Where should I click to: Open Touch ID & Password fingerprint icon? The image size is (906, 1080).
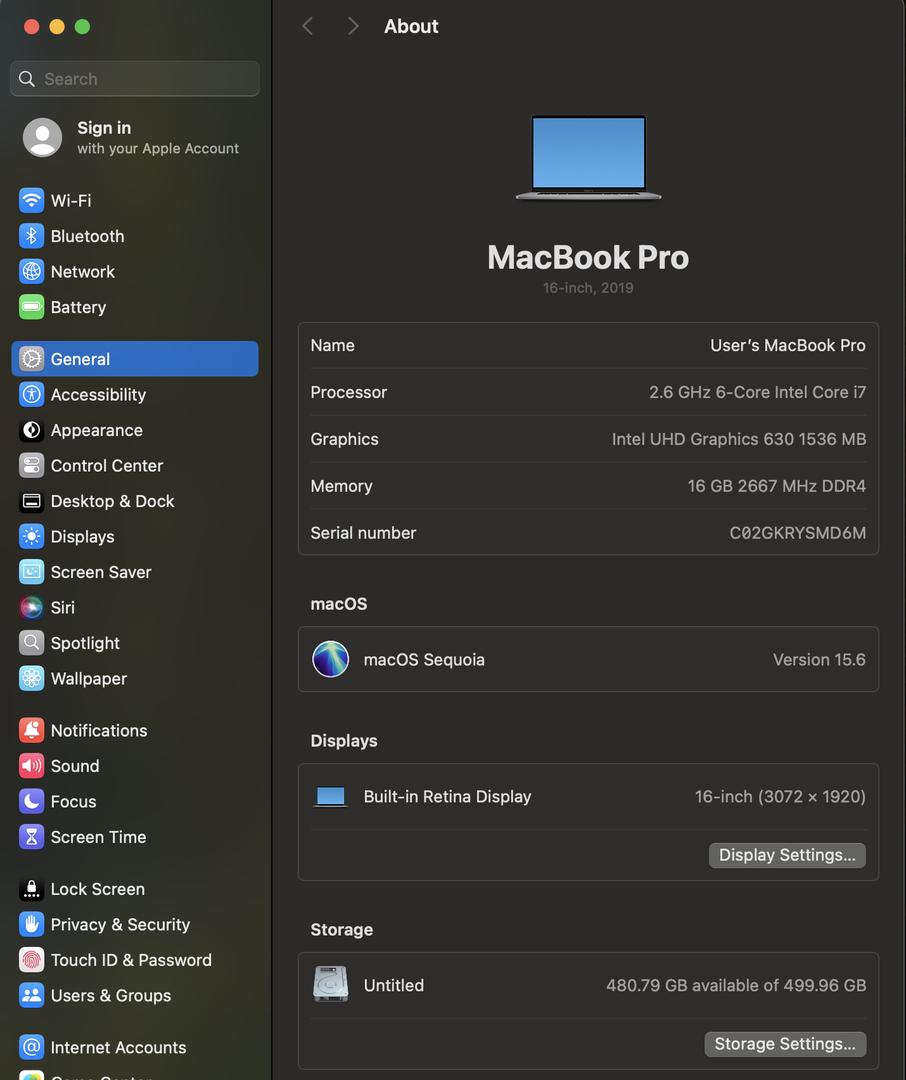tap(31, 960)
